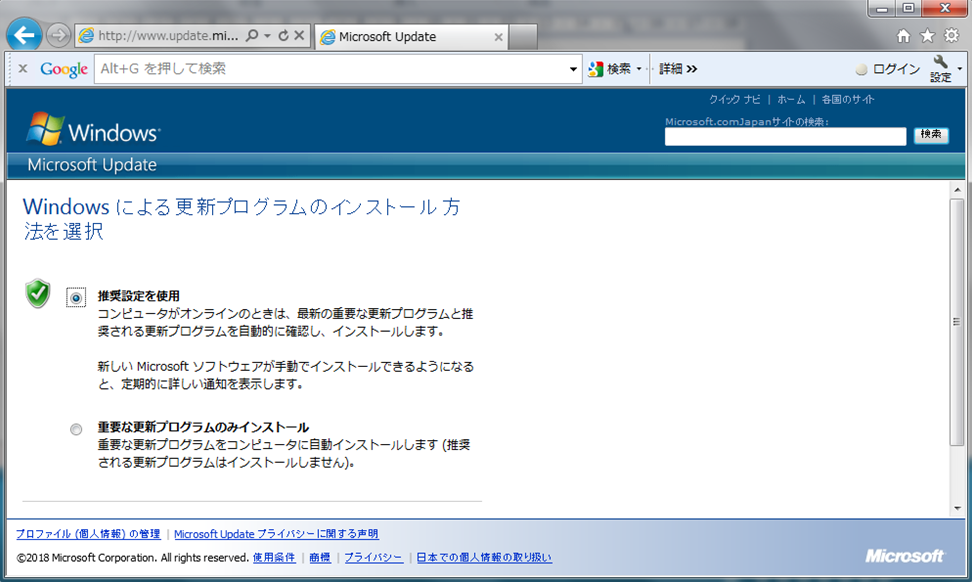Expand 詳細 on the Google toolbar
Screen dimensions: 972x582
click(x=678, y=69)
